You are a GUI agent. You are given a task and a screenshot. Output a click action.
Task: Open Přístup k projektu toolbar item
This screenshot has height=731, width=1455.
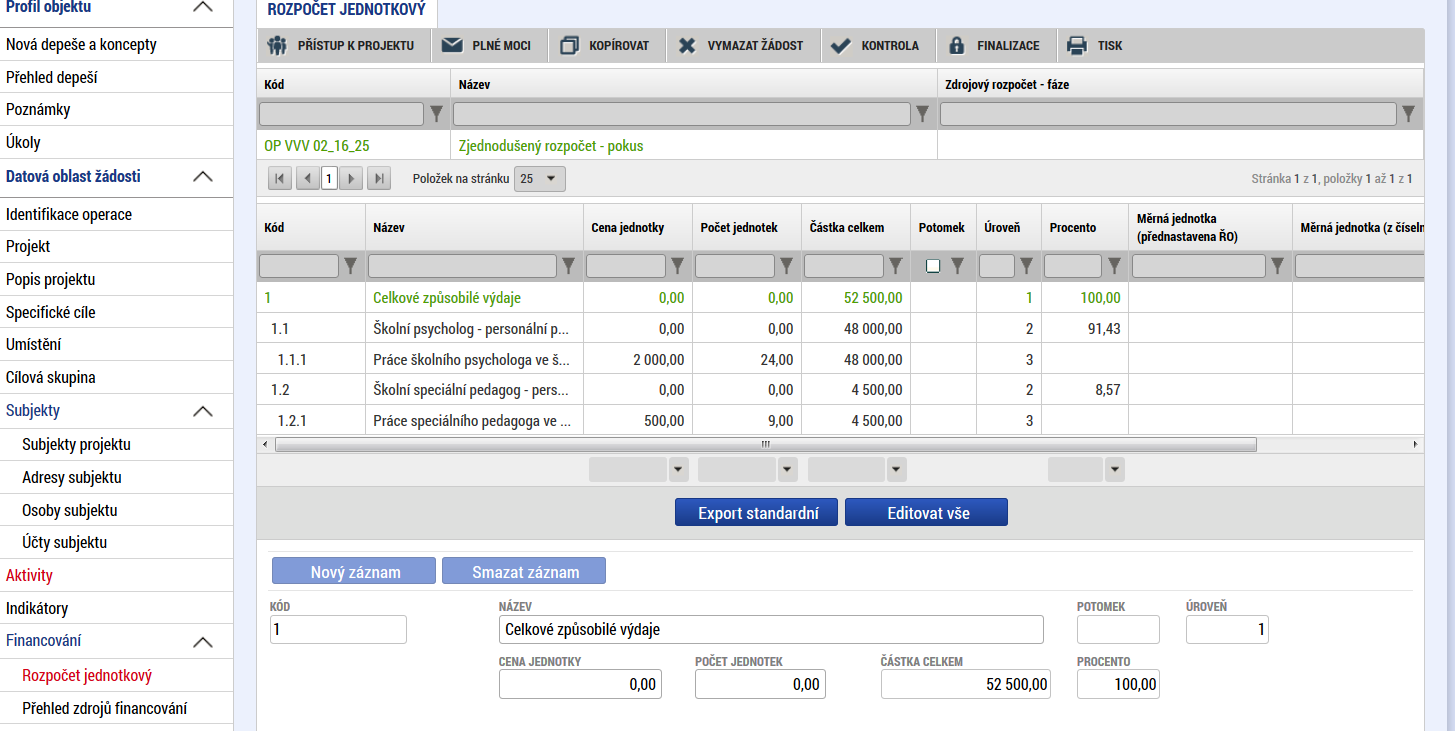343,45
